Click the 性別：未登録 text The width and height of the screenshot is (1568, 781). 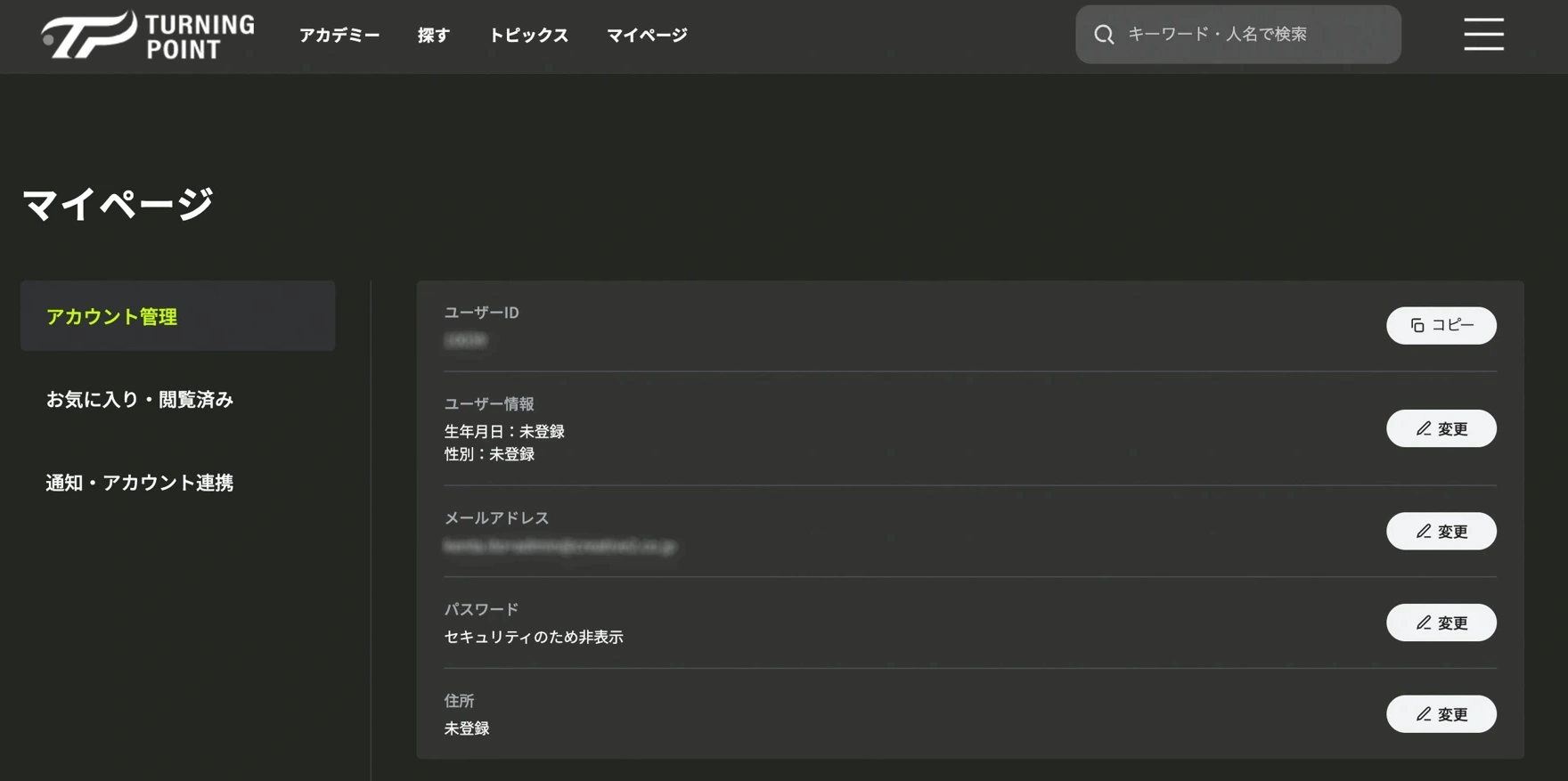[x=489, y=454]
